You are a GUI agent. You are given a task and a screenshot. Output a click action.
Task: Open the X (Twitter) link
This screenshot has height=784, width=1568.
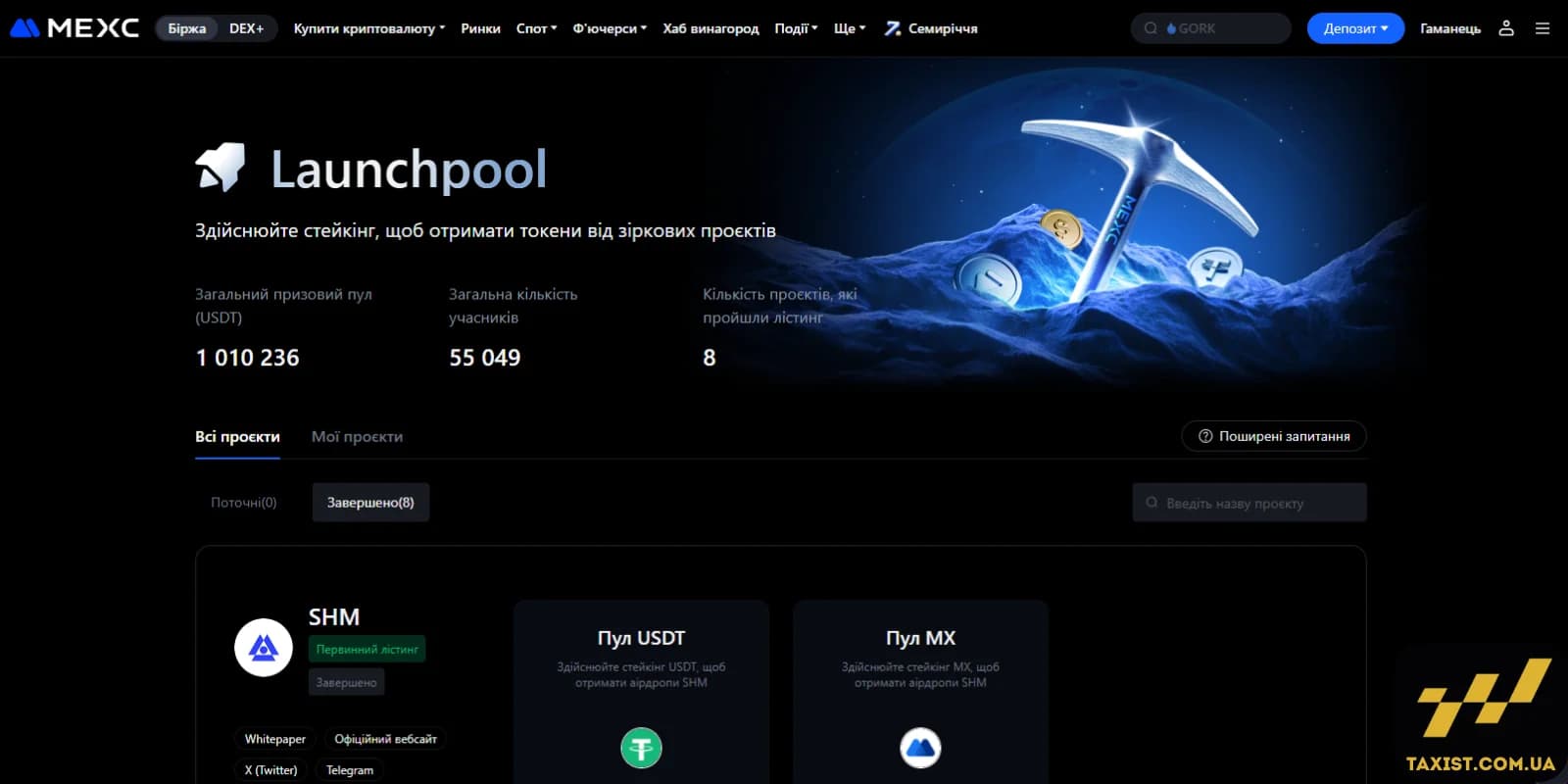[x=270, y=770]
